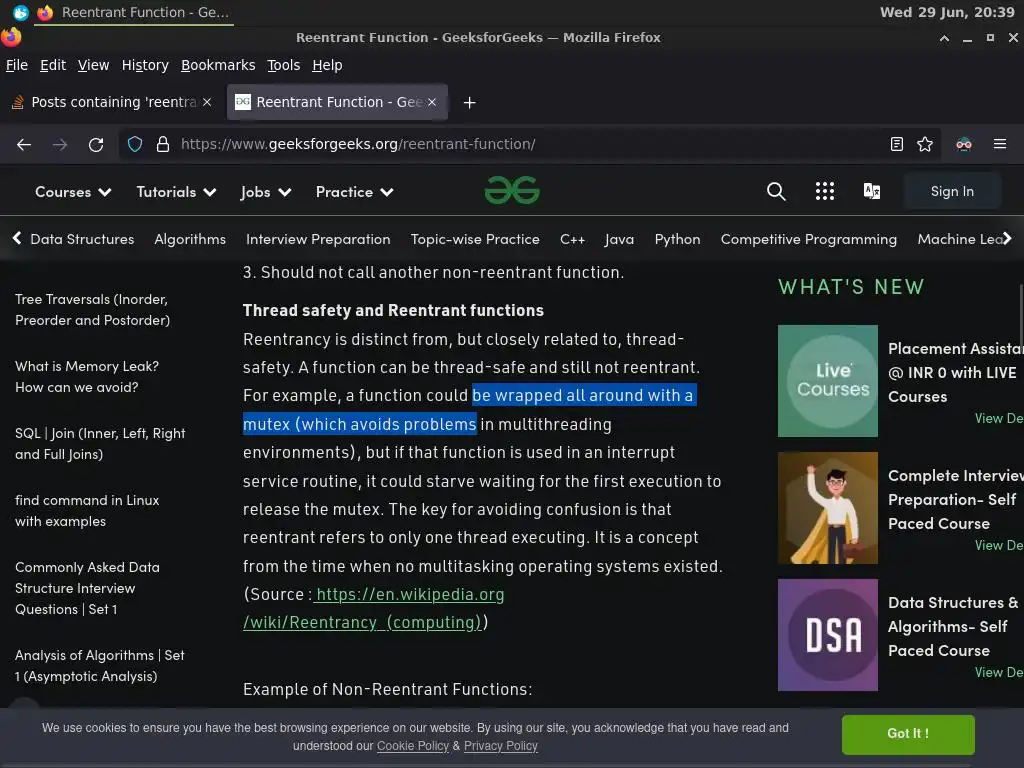
Task: Open Analysis of Algorithms Set 1 article
Action: (x=99, y=665)
